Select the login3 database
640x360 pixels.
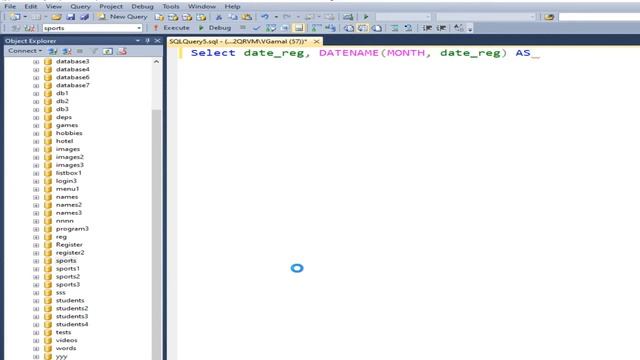point(66,181)
